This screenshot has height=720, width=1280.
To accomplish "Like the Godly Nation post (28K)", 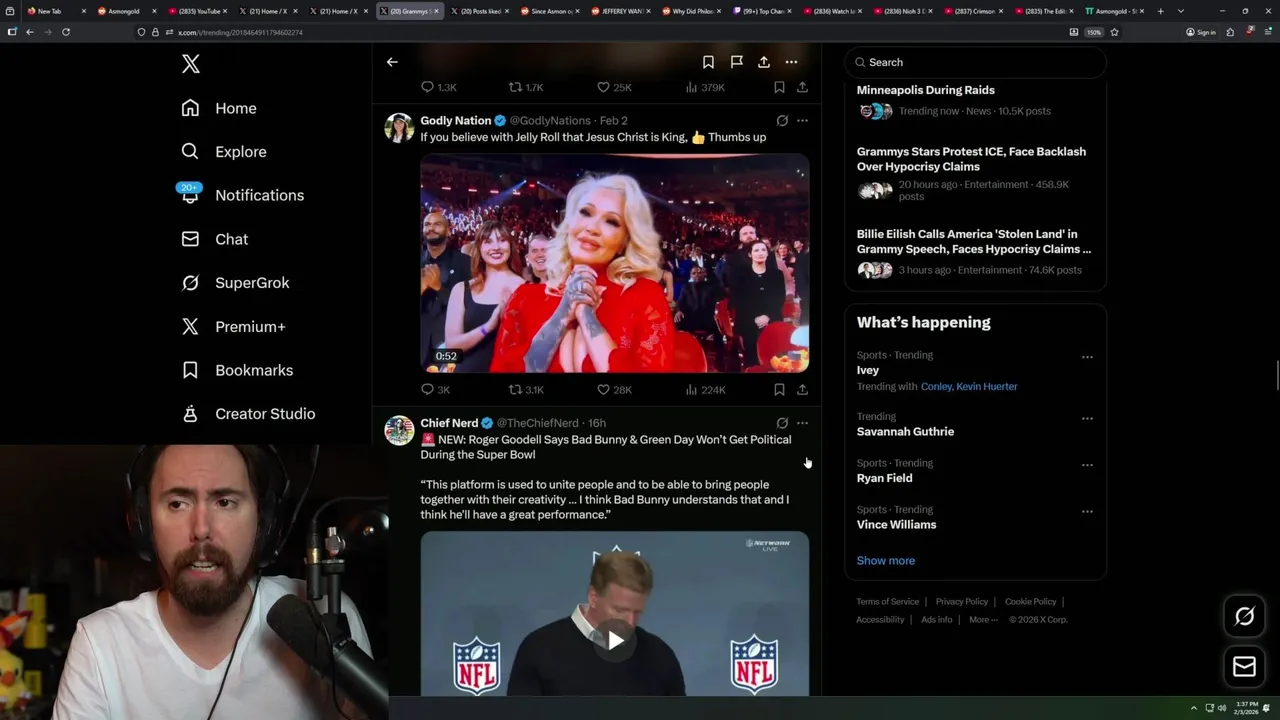I will [614, 390].
